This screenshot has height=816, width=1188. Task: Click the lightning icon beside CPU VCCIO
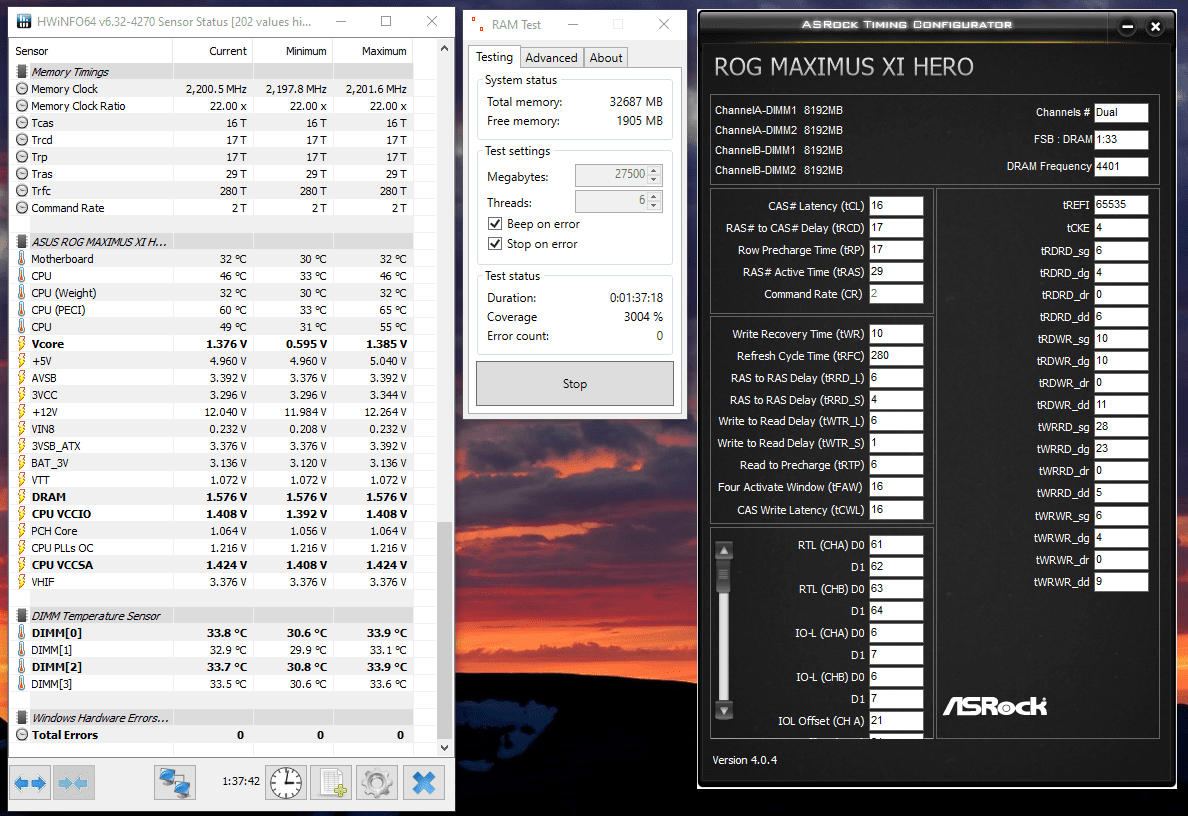pos(22,514)
